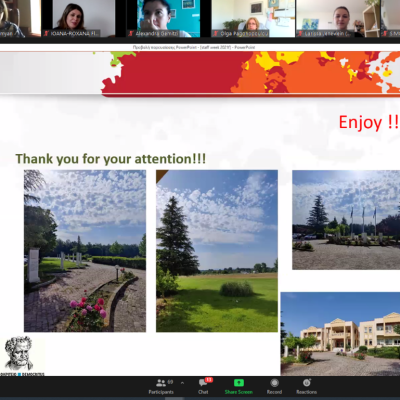This screenshot has width=400, height=400.
Task: Click the beige buildings photo
Action: pyautogui.click(x=340, y=334)
